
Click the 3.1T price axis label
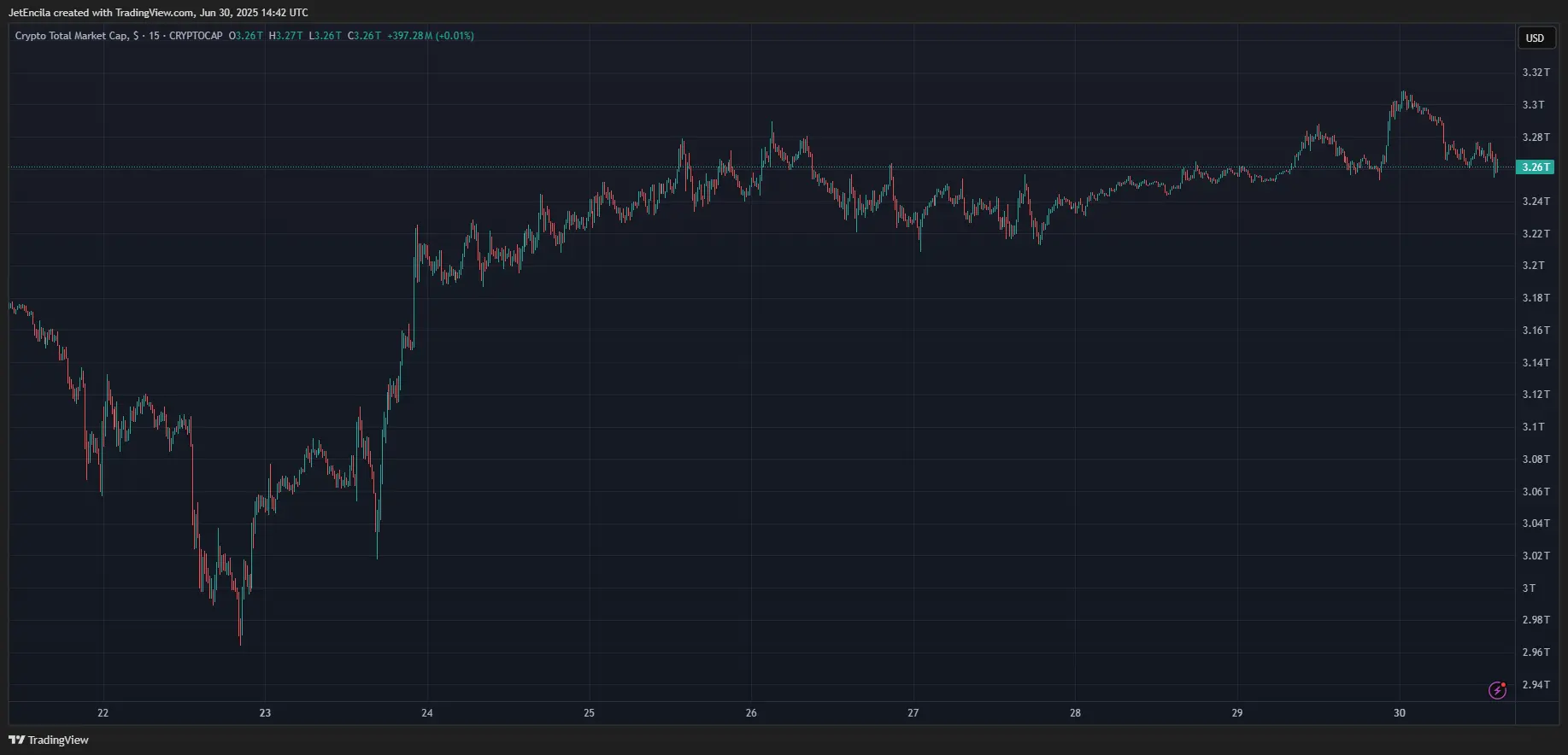coord(1533,426)
